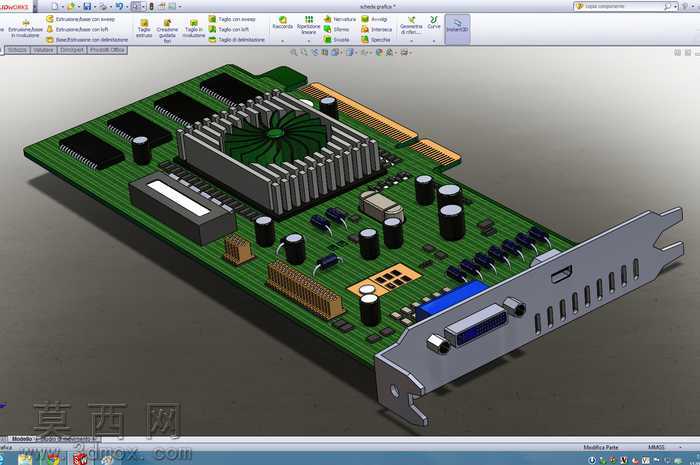Screen dimensions: 700x465
Task: Open Creazione guidata fori tool
Action: tap(167, 30)
